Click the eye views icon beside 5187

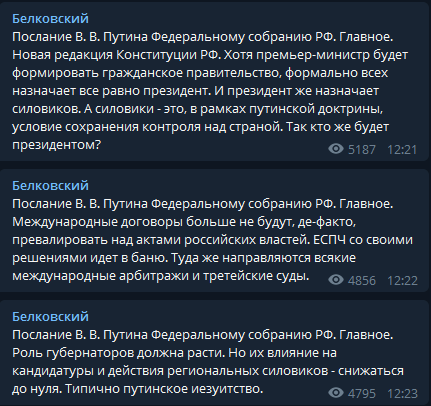[336, 149]
